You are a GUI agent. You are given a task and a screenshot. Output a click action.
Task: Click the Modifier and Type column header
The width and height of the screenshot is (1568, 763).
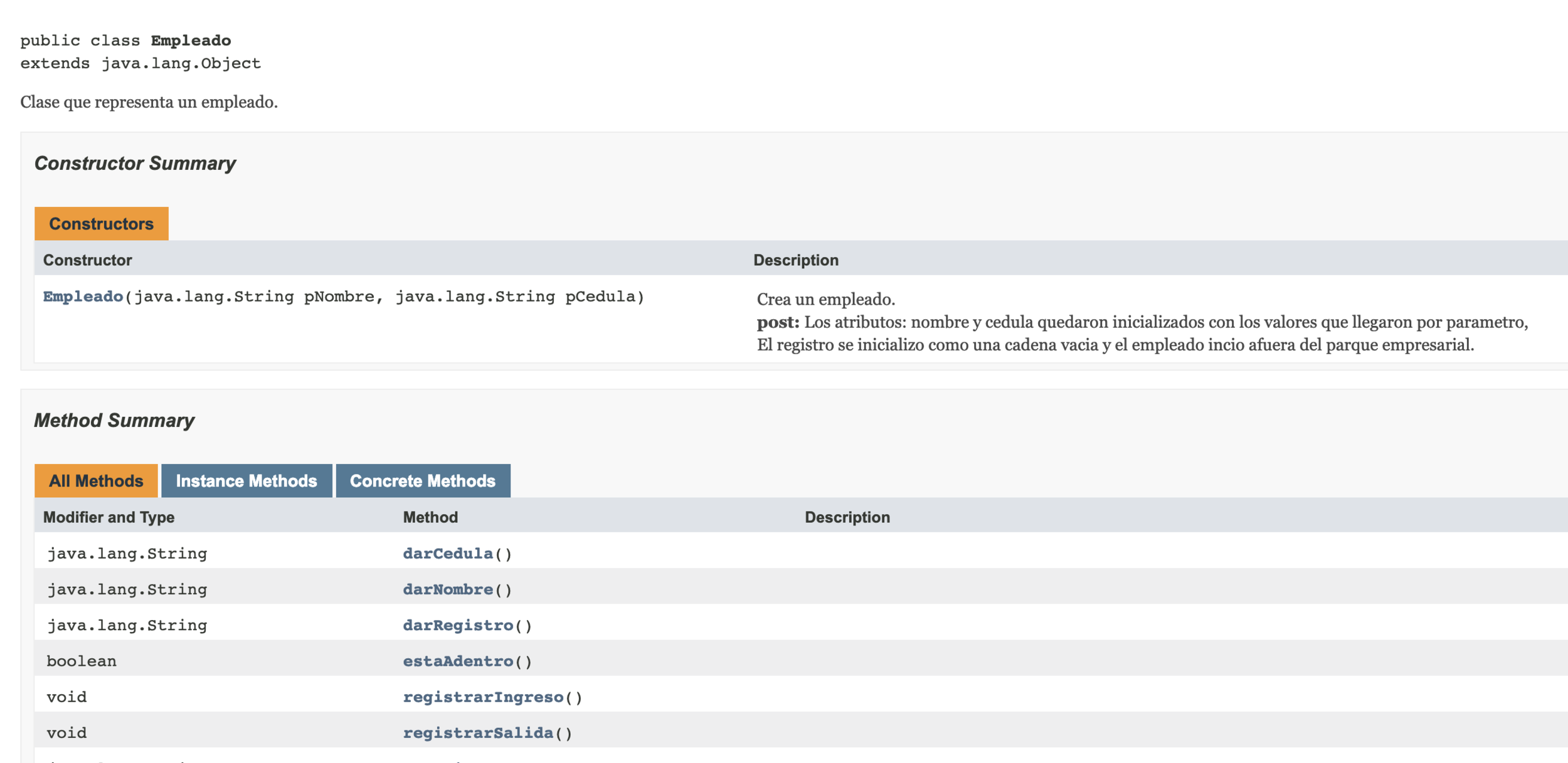tap(109, 517)
